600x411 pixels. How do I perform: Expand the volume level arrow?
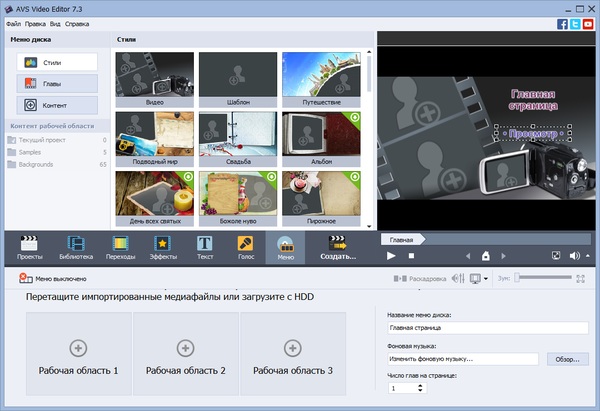tap(589, 256)
